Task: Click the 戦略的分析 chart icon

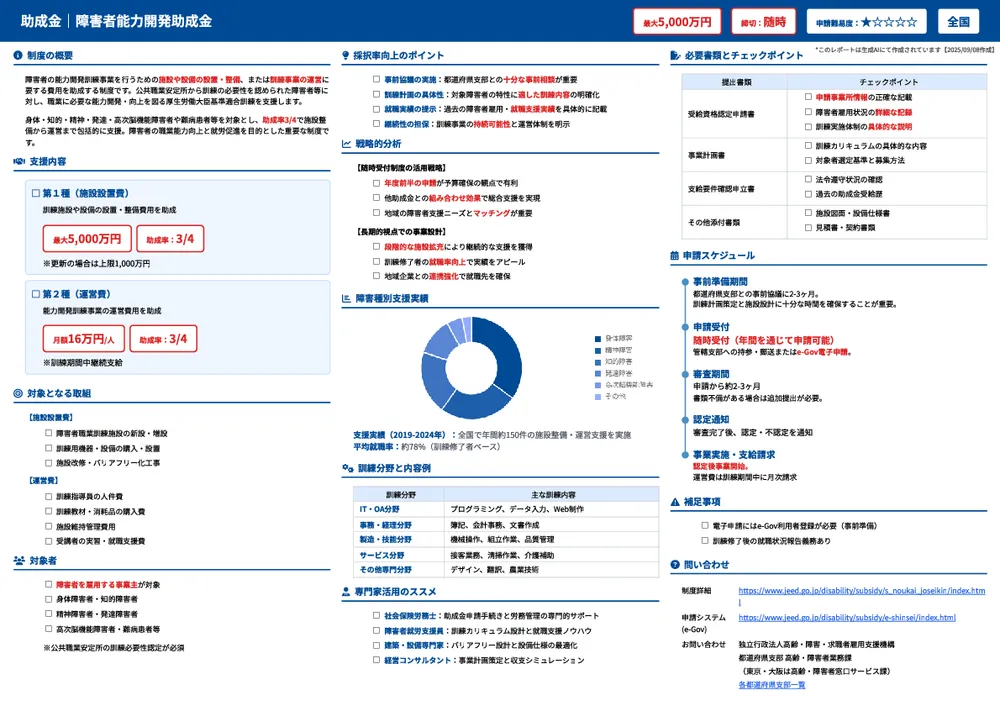Action: (346, 143)
